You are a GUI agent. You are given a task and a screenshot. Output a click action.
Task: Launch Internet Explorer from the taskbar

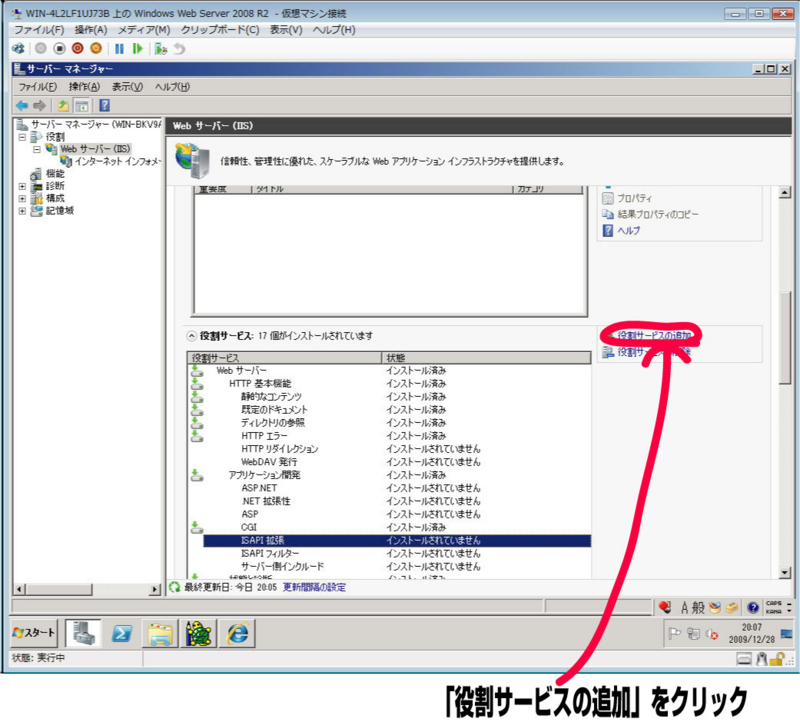[x=236, y=633]
